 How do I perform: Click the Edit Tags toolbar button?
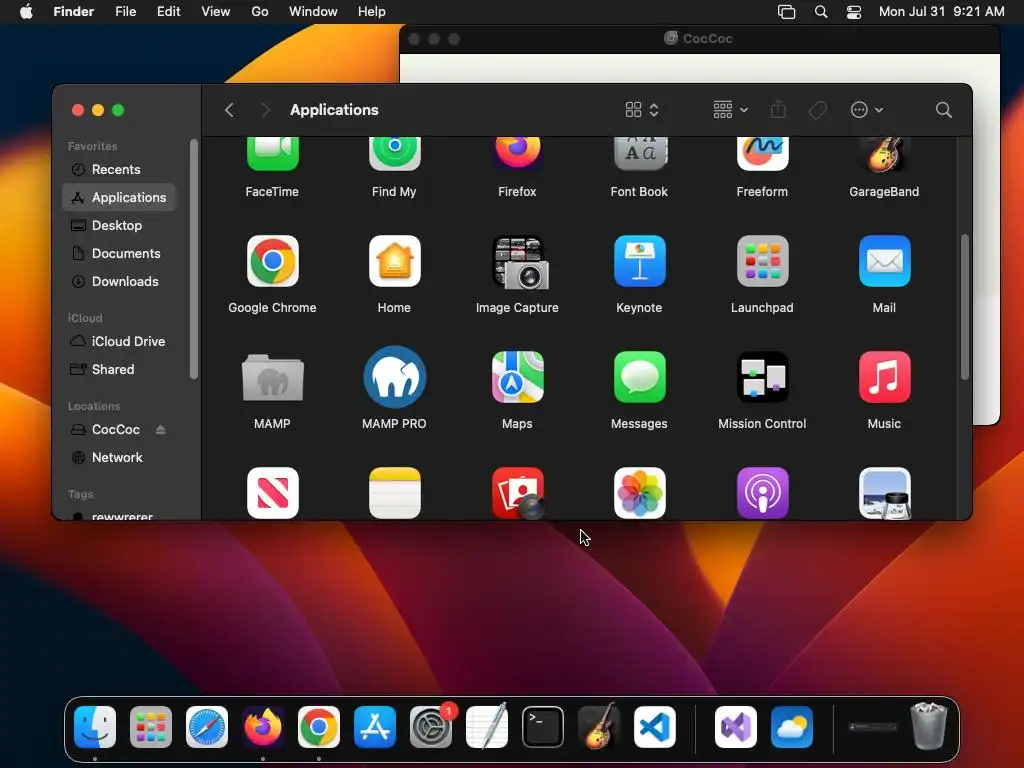pyautogui.click(x=818, y=110)
